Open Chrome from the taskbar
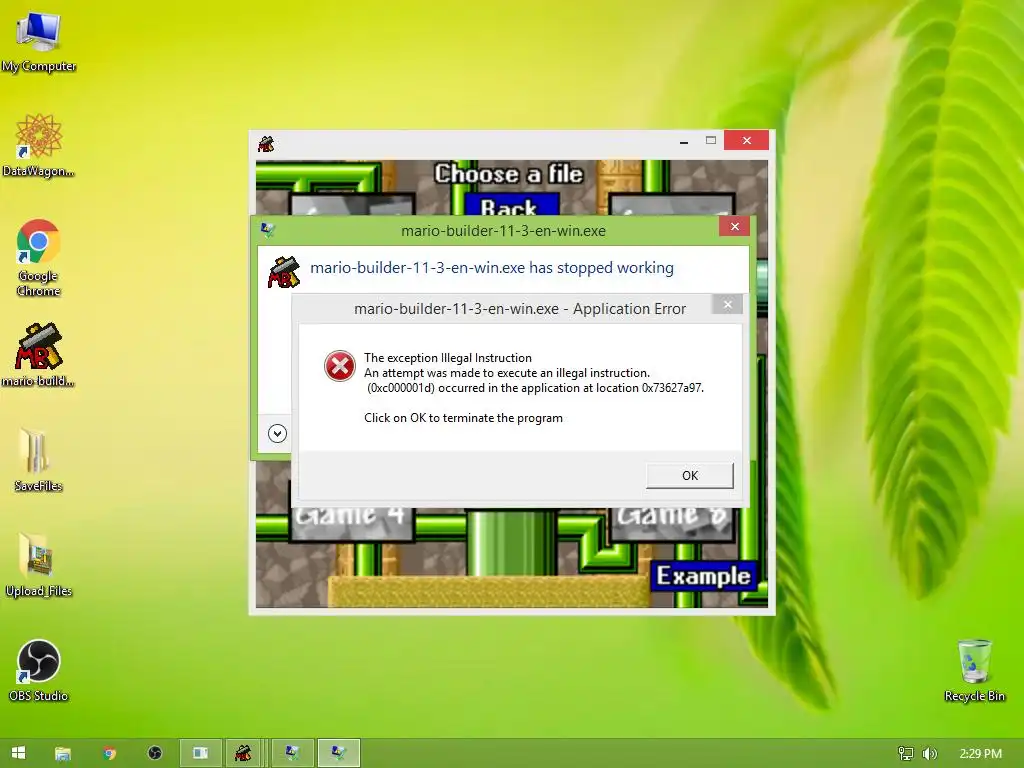The width and height of the screenshot is (1024, 768). (109, 753)
